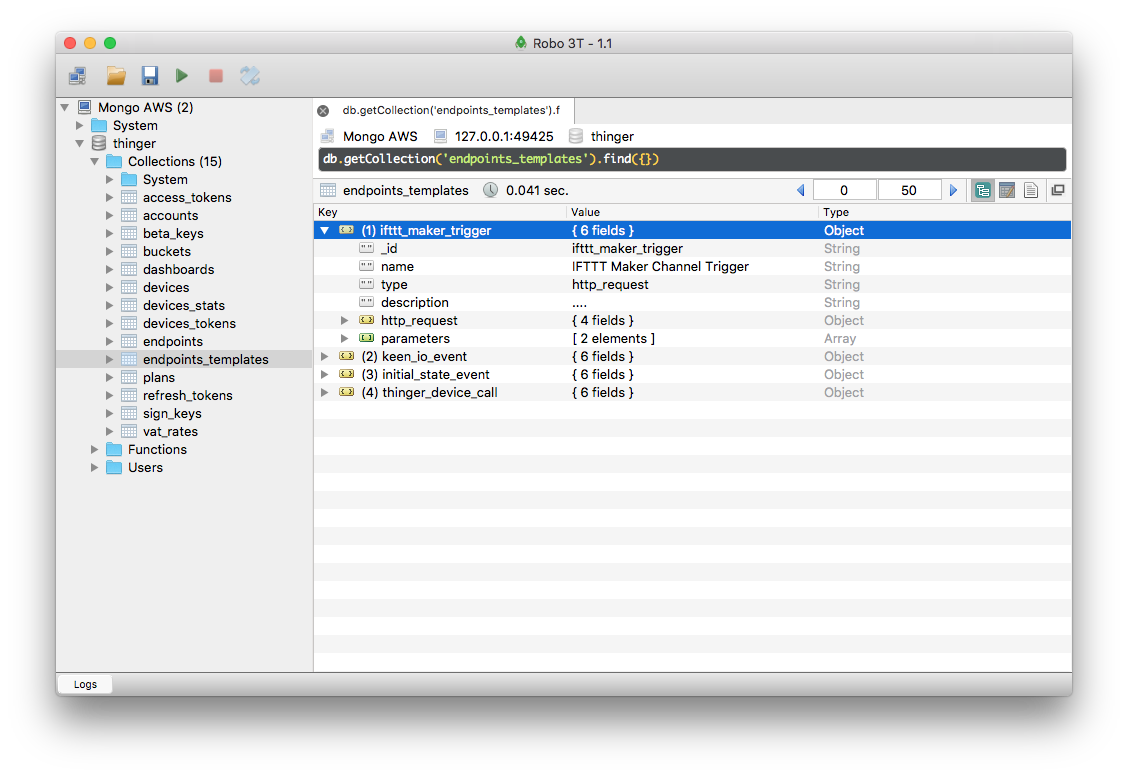Image resolution: width=1128 pixels, height=776 pixels.
Task: Expand the http_request object field
Action: pyautogui.click(x=344, y=320)
